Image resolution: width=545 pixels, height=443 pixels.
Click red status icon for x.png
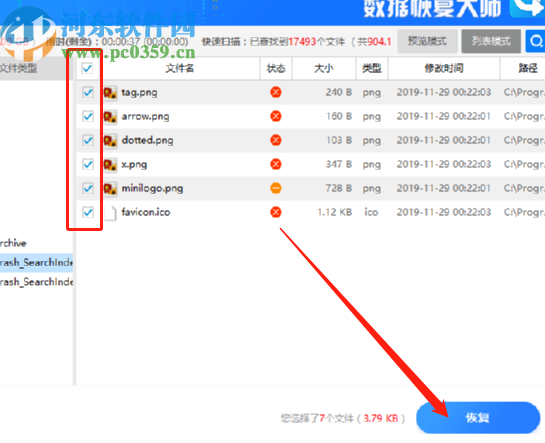click(276, 164)
